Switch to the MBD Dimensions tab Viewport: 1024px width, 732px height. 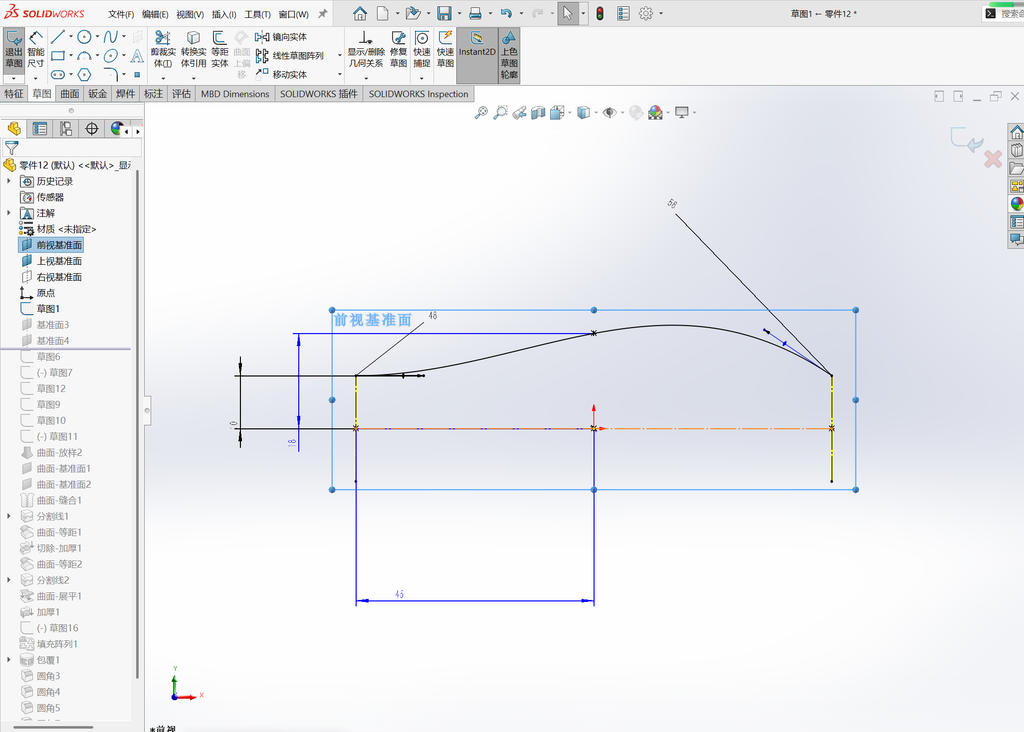[235, 93]
